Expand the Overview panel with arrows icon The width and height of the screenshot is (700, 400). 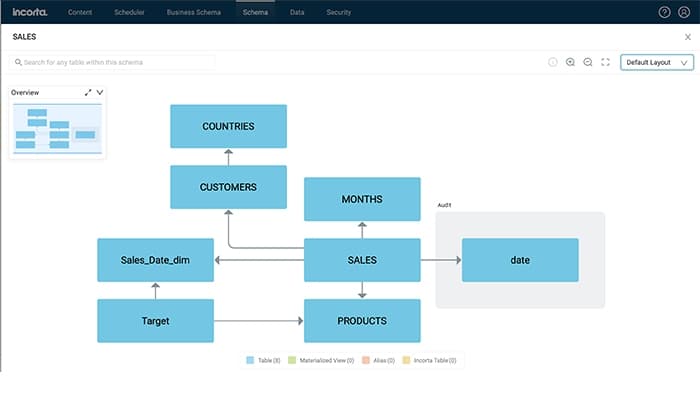[88, 92]
